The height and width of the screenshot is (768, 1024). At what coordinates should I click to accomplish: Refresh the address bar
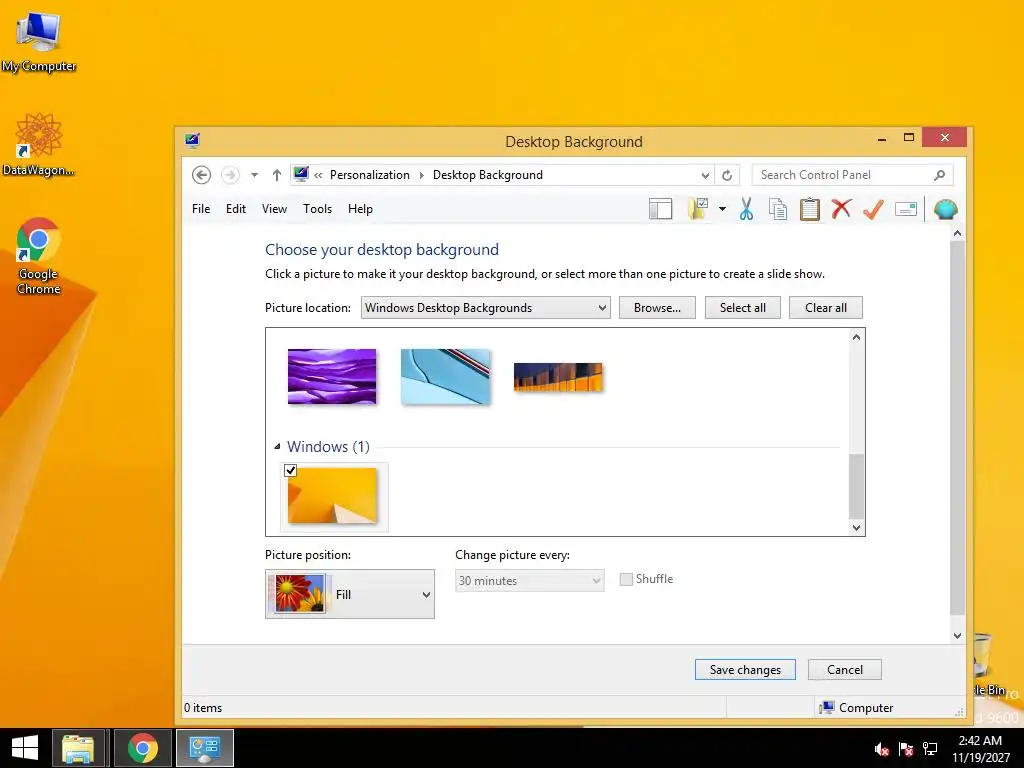coord(727,175)
